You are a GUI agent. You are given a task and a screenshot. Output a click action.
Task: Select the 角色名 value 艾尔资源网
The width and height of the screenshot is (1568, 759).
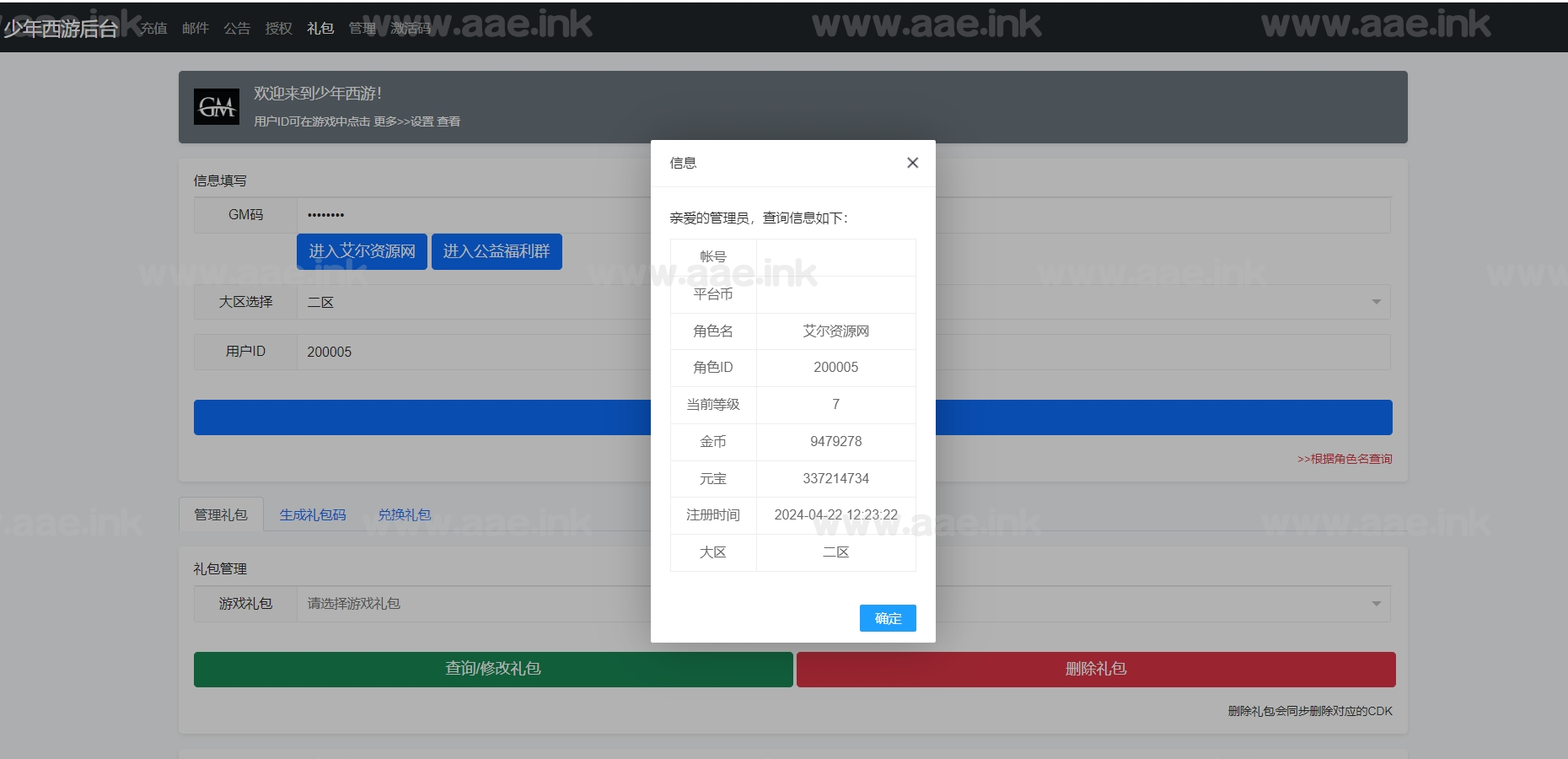[x=836, y=331]
